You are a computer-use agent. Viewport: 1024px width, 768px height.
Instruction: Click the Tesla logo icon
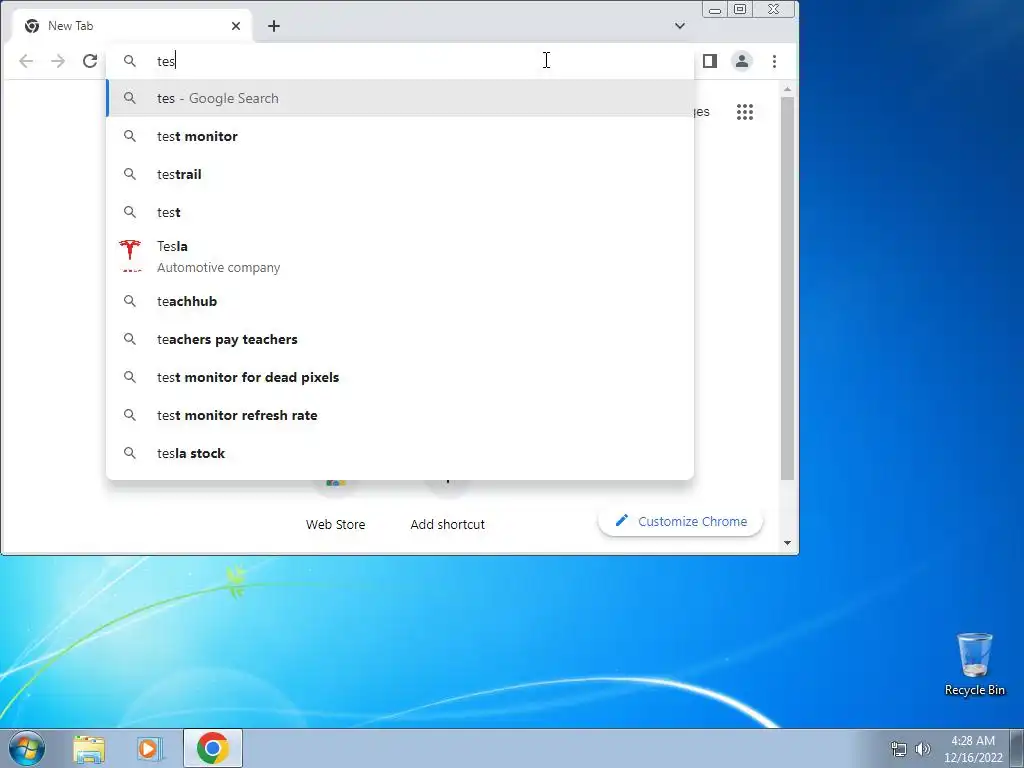click(x=130, y=255)
